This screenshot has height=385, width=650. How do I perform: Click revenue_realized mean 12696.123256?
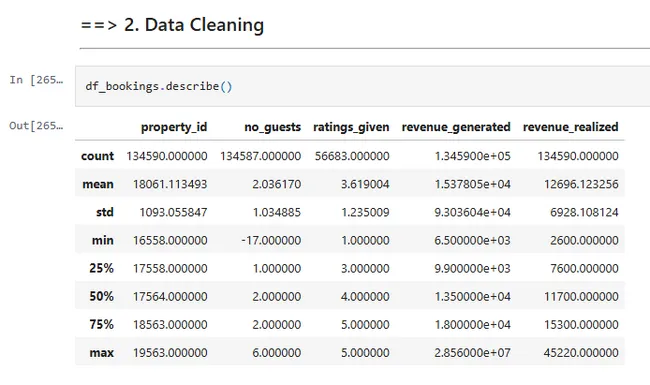coord(581,184)
